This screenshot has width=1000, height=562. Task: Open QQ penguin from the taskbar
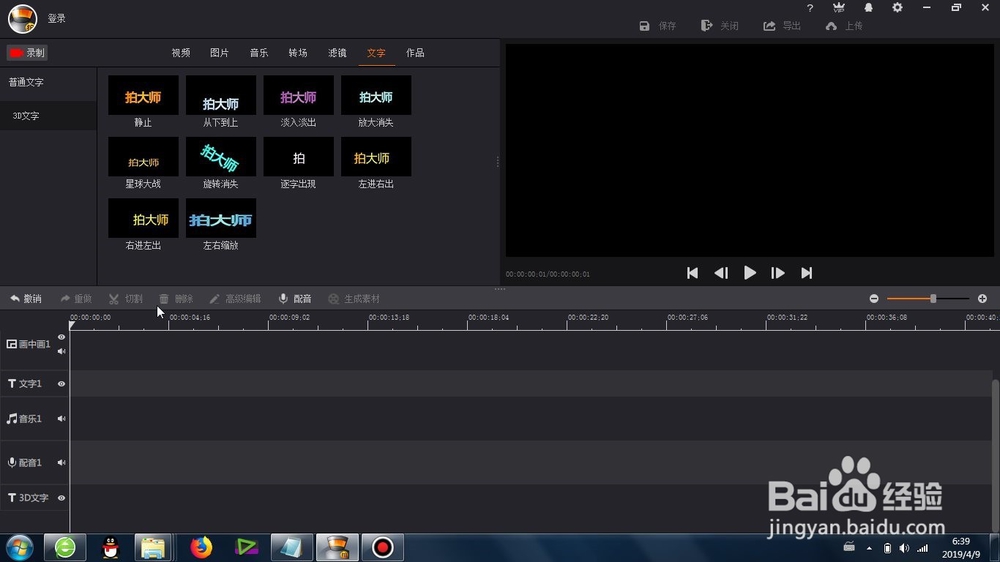point(110,548)
